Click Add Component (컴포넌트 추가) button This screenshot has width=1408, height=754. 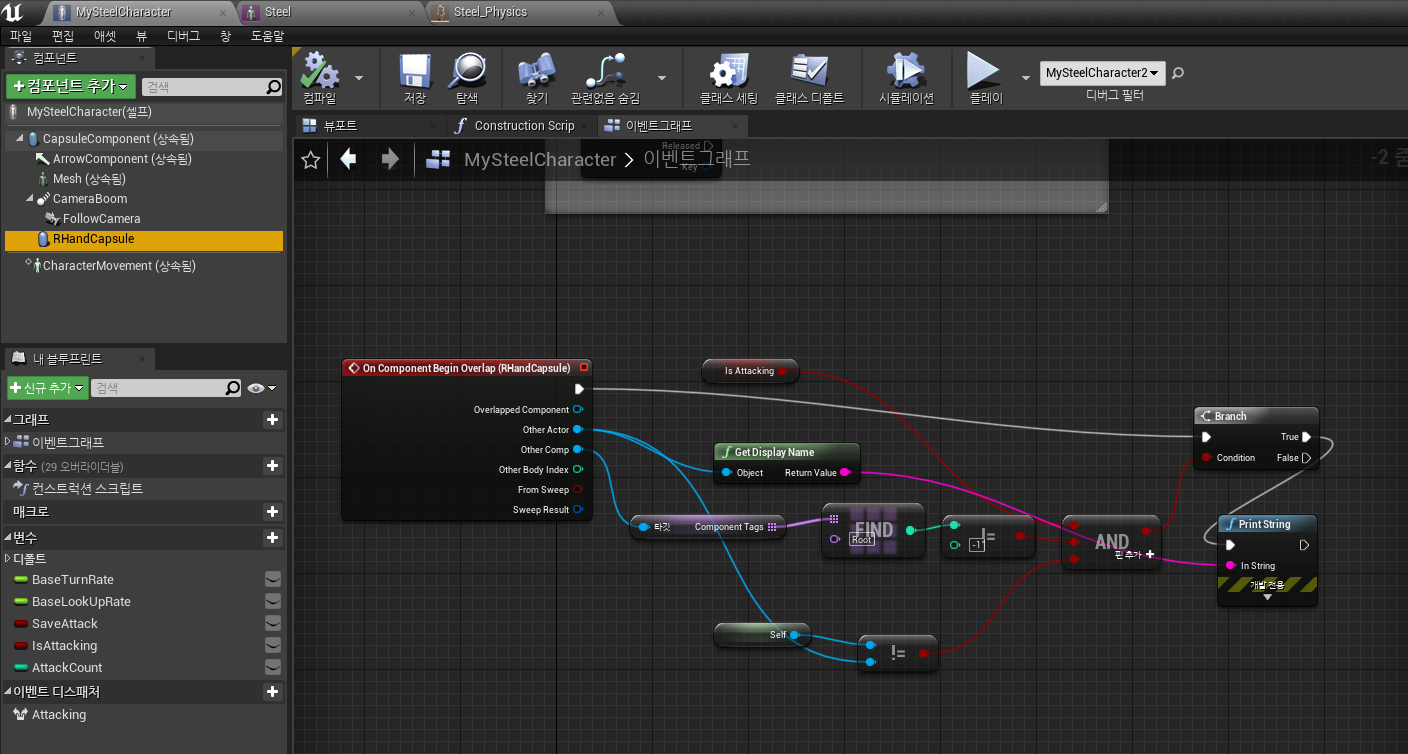tap(70, 87)
